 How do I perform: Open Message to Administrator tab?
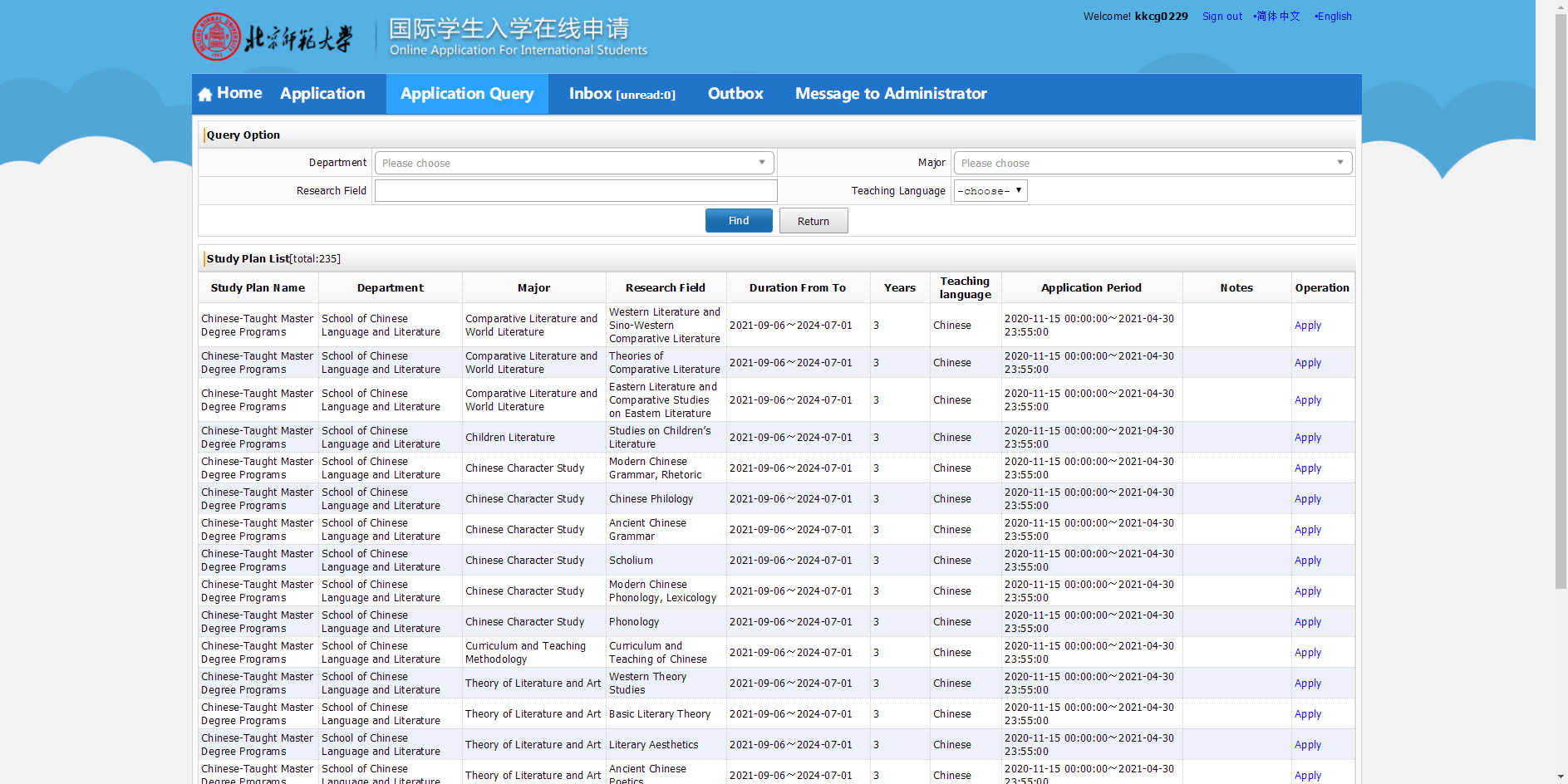pyautogui.click(x=891, y=94)
